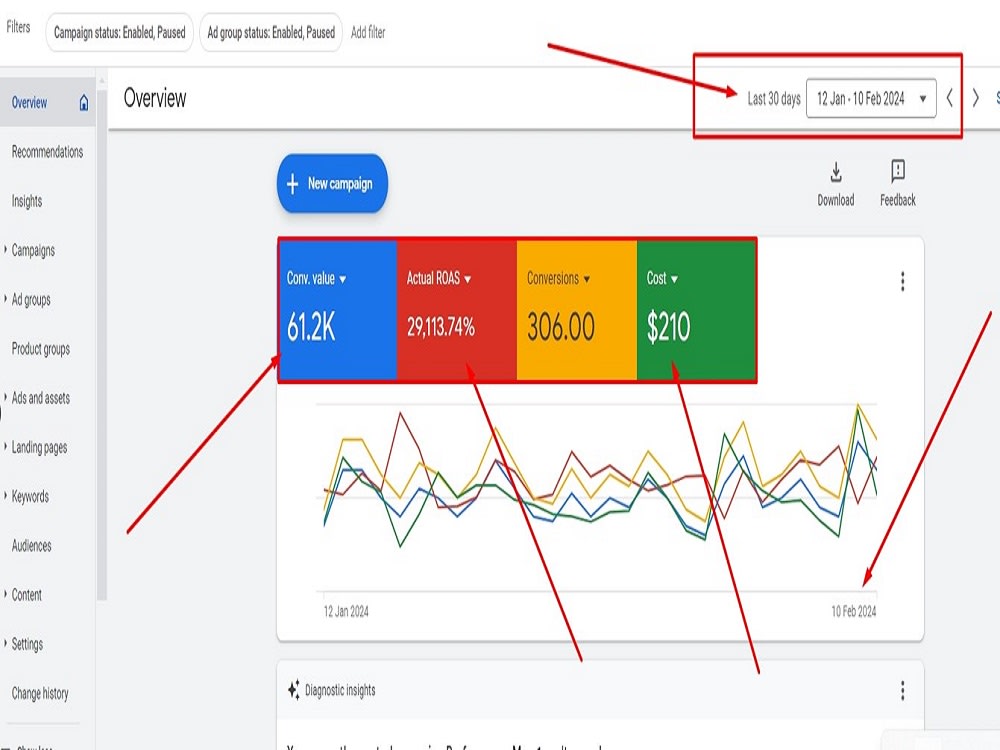This screenshot has height=750, width=1000.
Task: Select the green Cost $210 tile
Action: click(x=696, y=311)
